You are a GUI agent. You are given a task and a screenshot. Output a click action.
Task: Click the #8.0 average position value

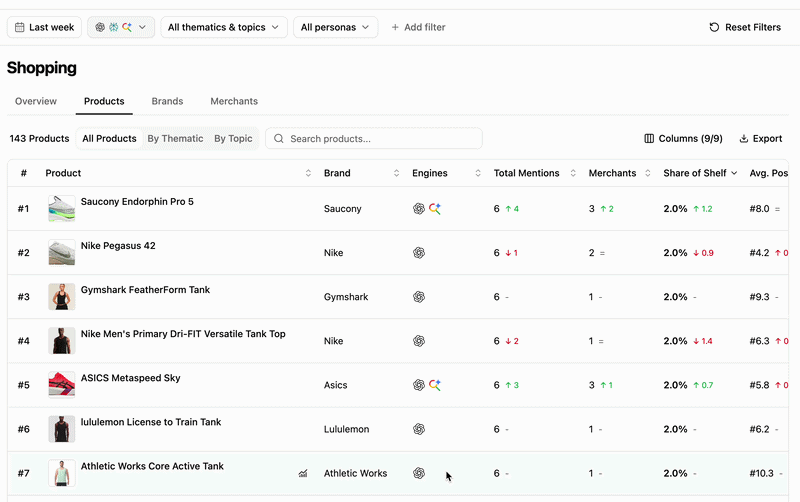(x=759, y=209)
